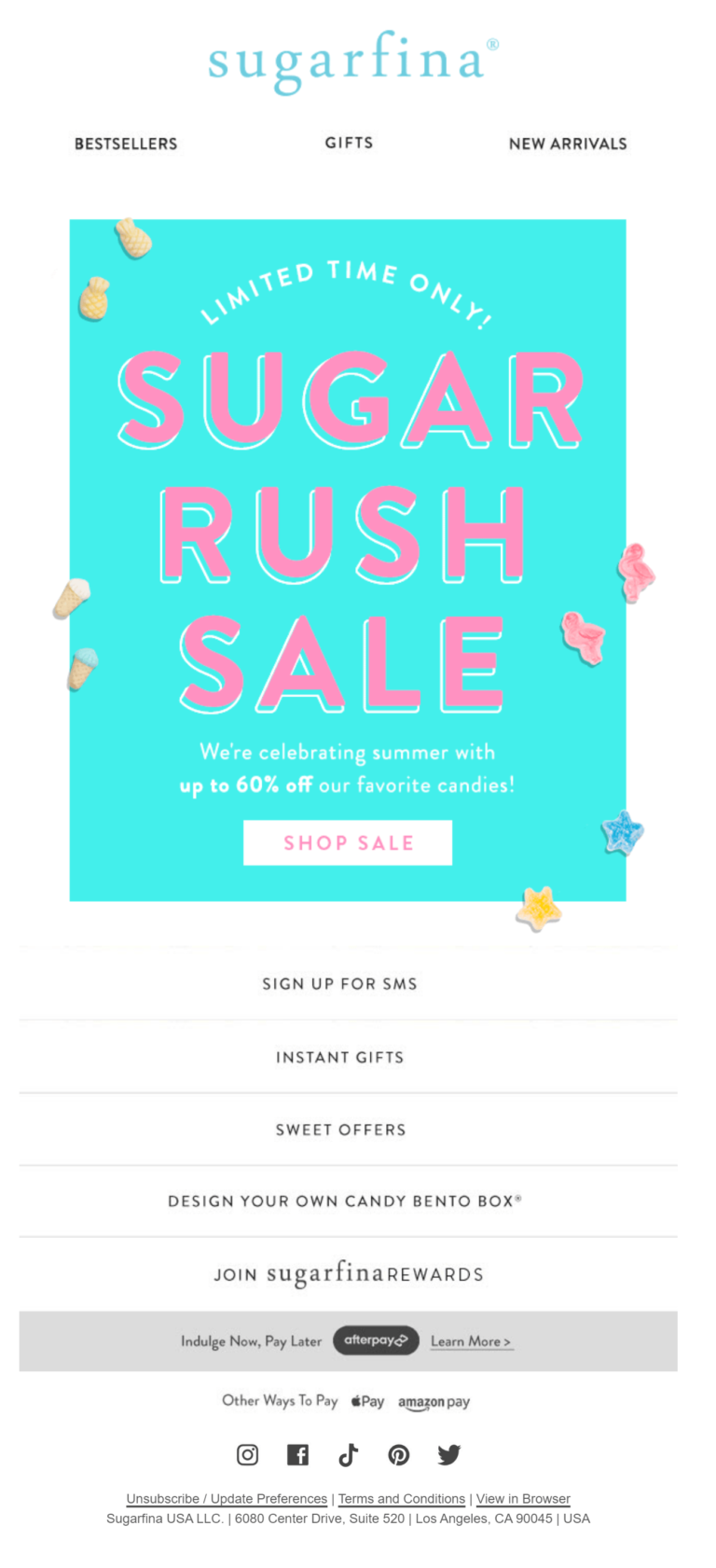Join Sugarfina Rewards
The image size is (716, 1568).
[x=348, y=1272]
